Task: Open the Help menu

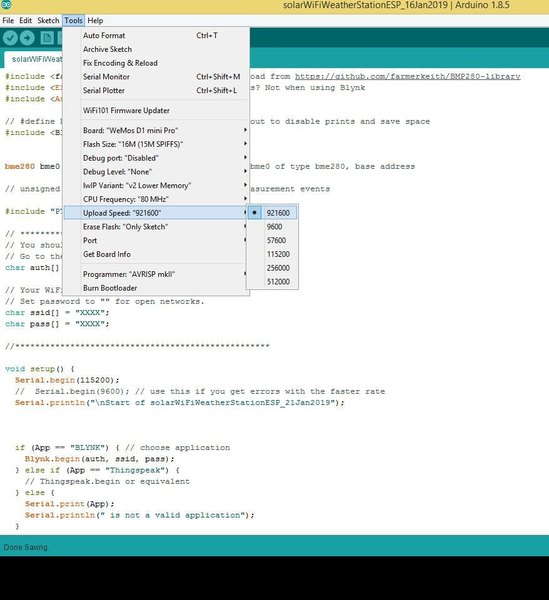Action: click(x=95, y=21)
